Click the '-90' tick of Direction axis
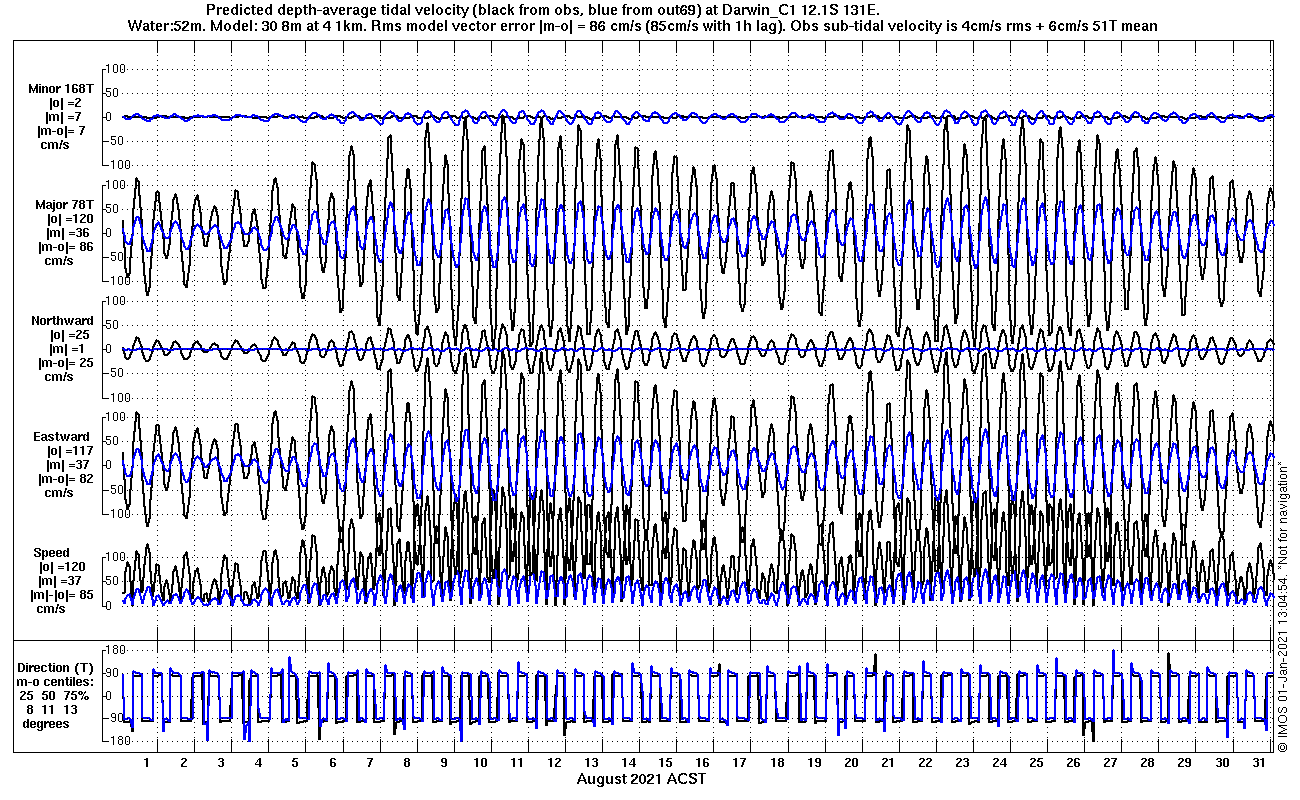 (x=112, y=718)
